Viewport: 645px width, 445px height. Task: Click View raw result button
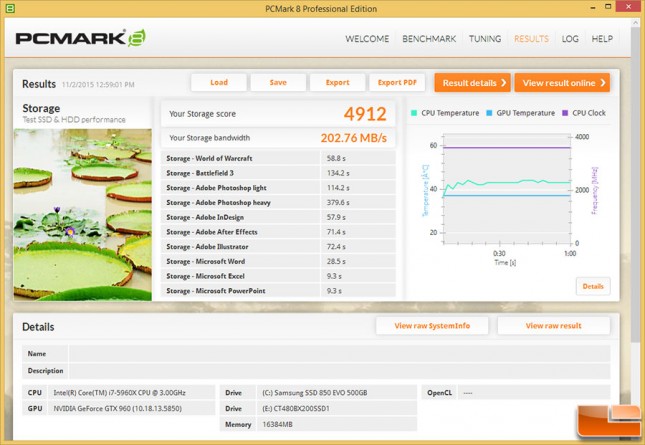tap(553, 326)
